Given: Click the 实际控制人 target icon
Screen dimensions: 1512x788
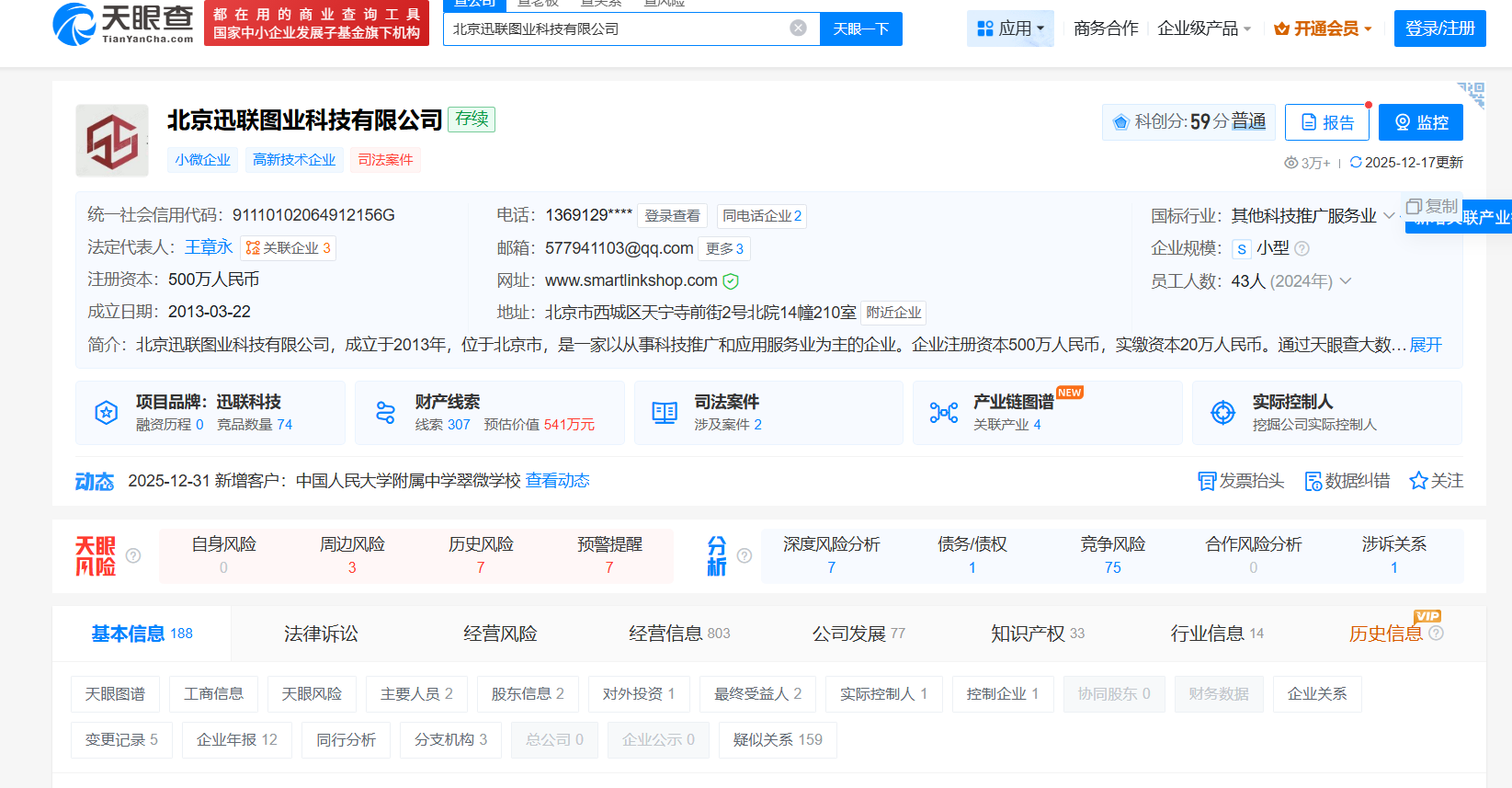Looking at the screenshot, I should [x=1222, y=413].
